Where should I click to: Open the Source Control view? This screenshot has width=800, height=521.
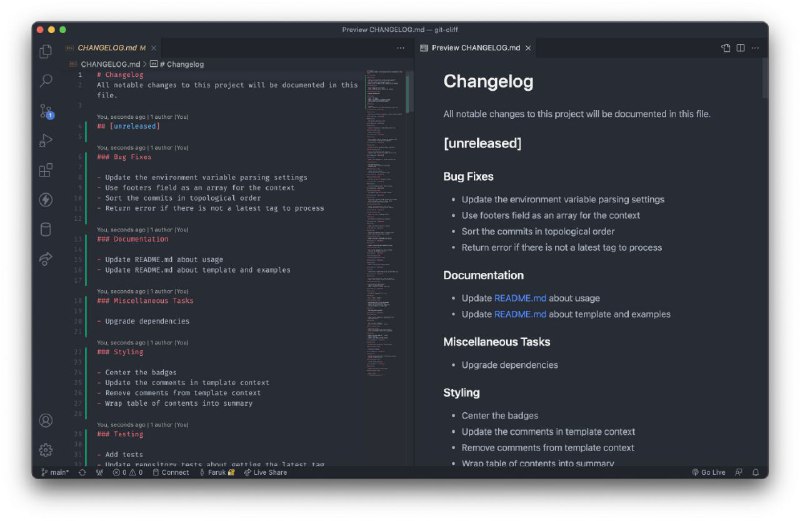(x=46, y=111)
